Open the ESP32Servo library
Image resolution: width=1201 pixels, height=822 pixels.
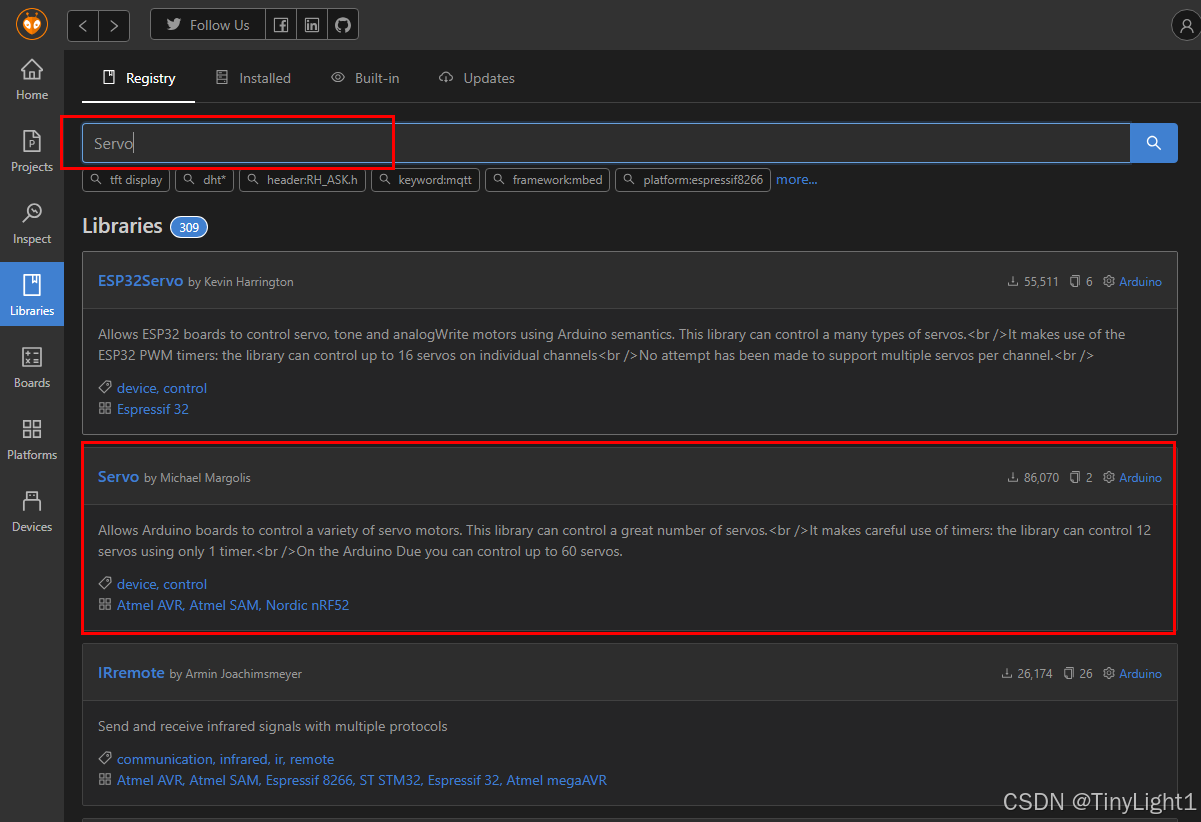pyautogui.click(x=140, y=281)
